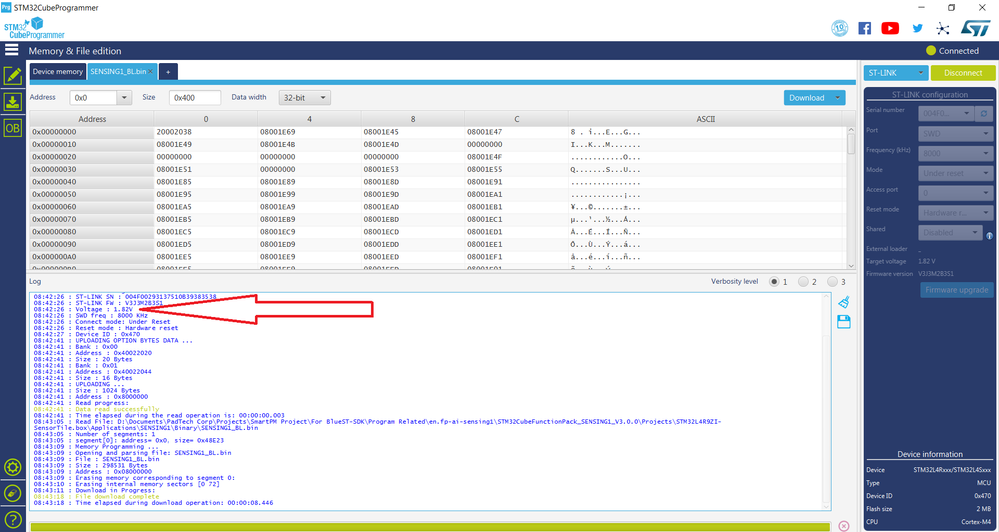Click the green progress bar

pyautogui.click(x=430, y=526)
